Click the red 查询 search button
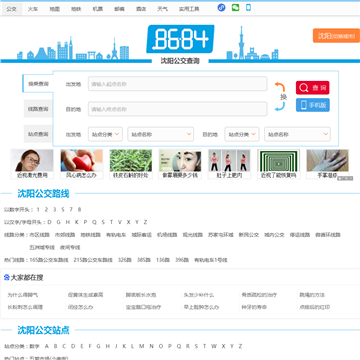360x360 pixels. click(x=313, y=88)
